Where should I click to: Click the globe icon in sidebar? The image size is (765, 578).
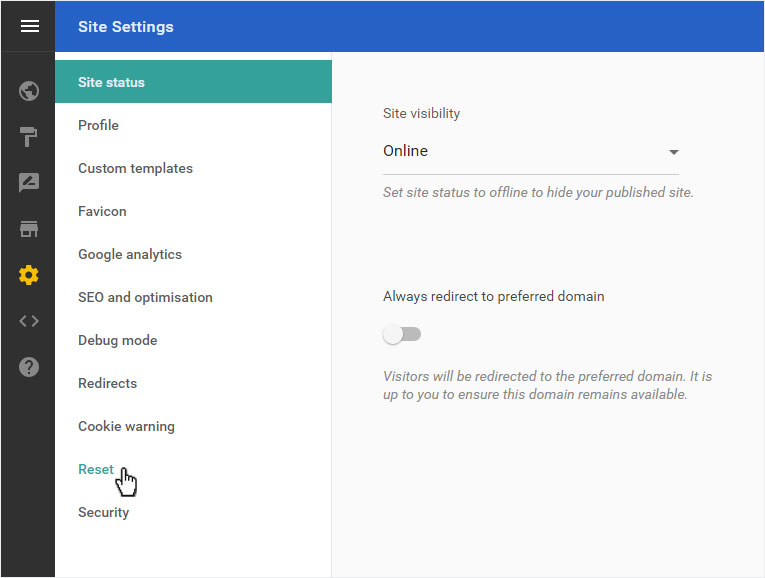pyautogui.click(x=29, y=91)
